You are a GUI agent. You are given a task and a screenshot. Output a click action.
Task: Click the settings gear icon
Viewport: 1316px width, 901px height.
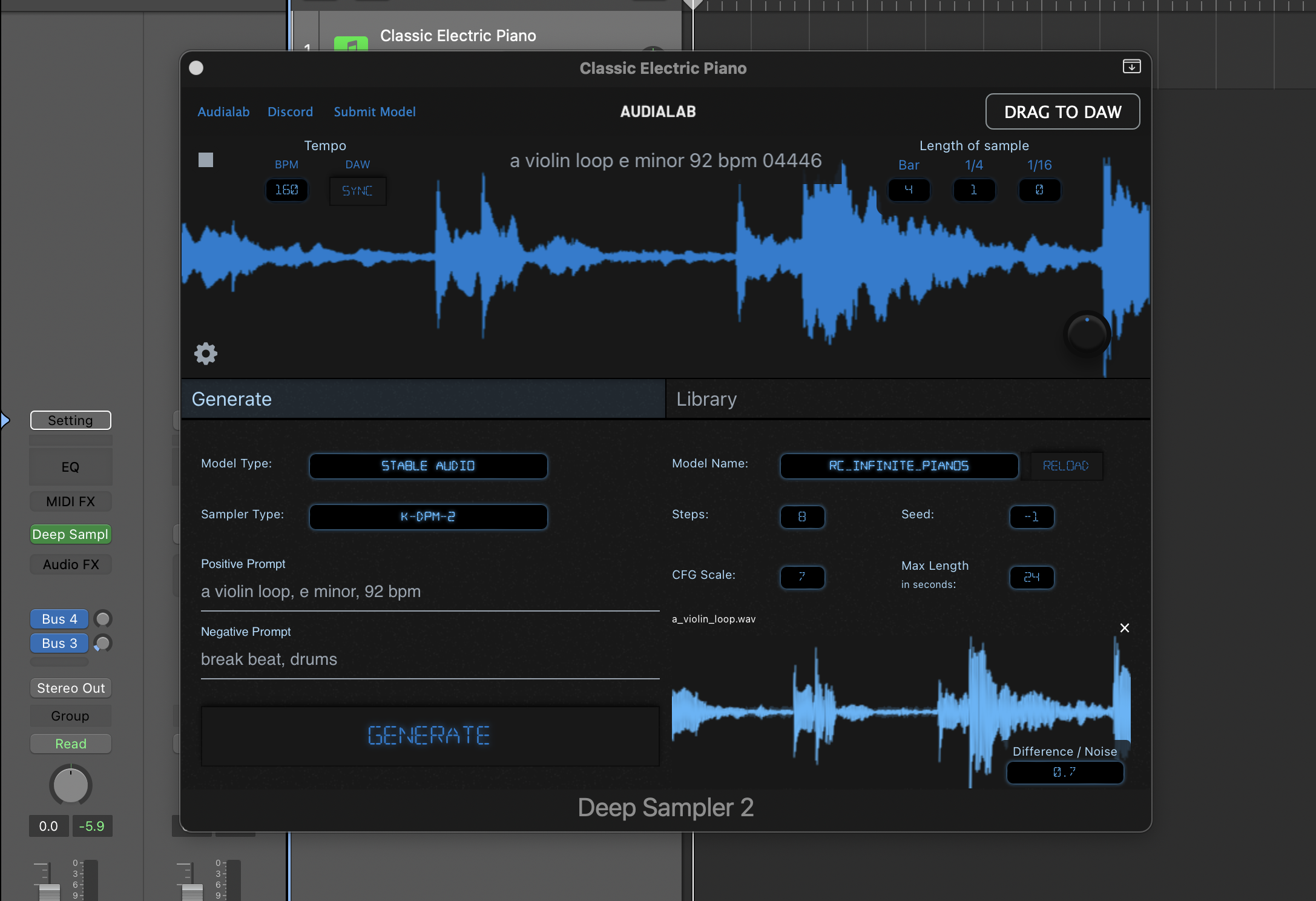coord(206,353)
